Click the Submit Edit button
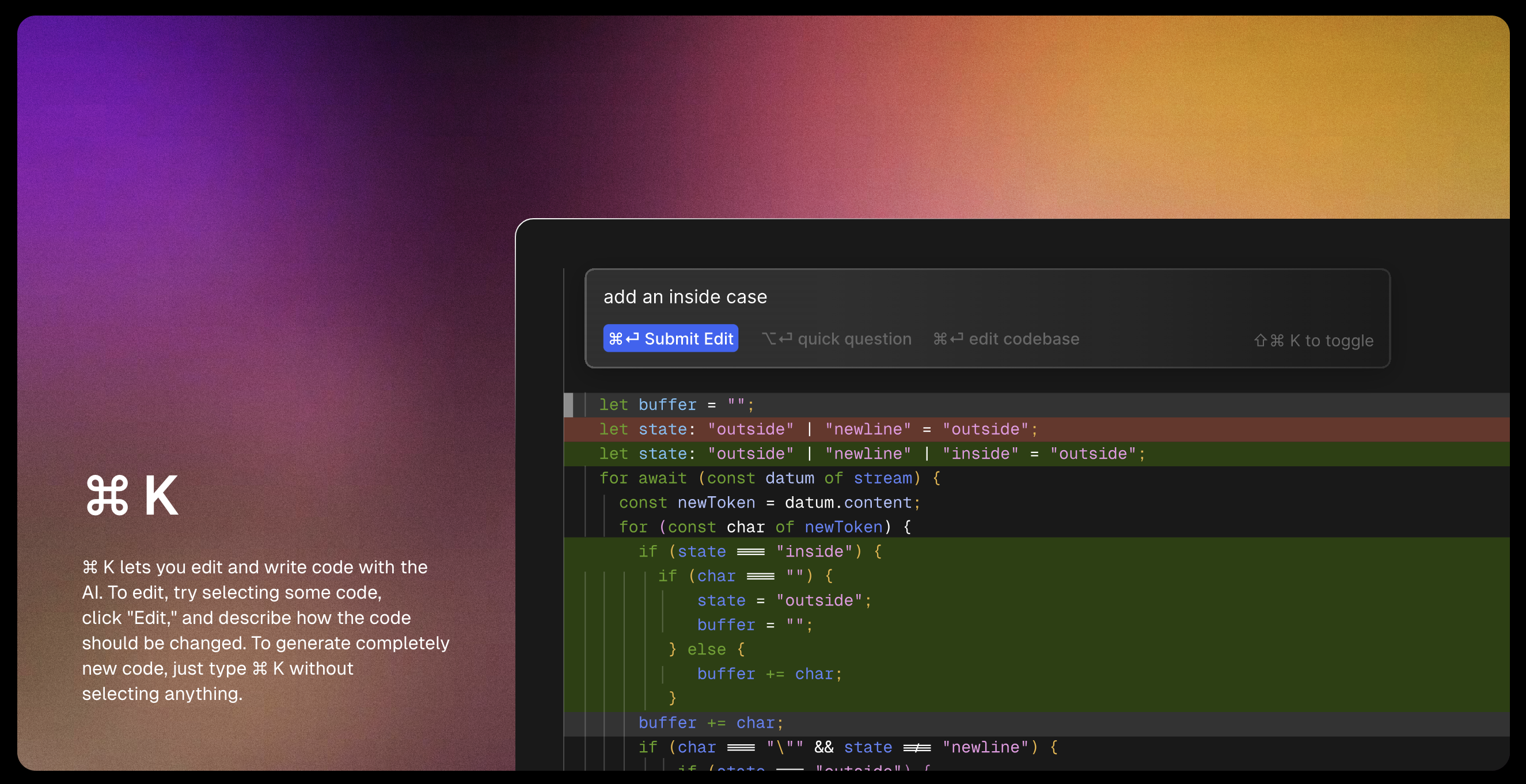 coord(670,338)
